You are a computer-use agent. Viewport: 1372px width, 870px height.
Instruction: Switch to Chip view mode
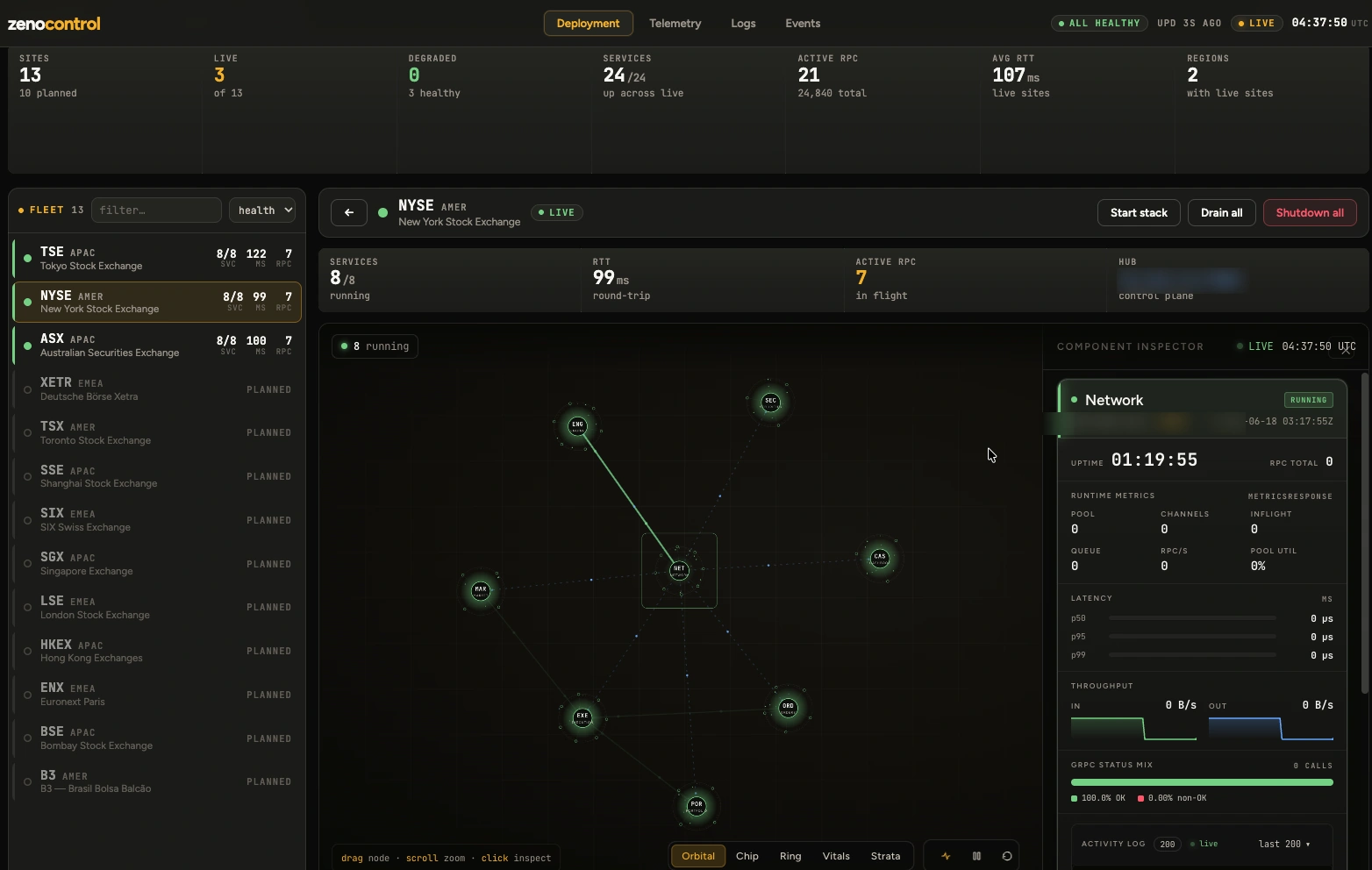[747, 856]
